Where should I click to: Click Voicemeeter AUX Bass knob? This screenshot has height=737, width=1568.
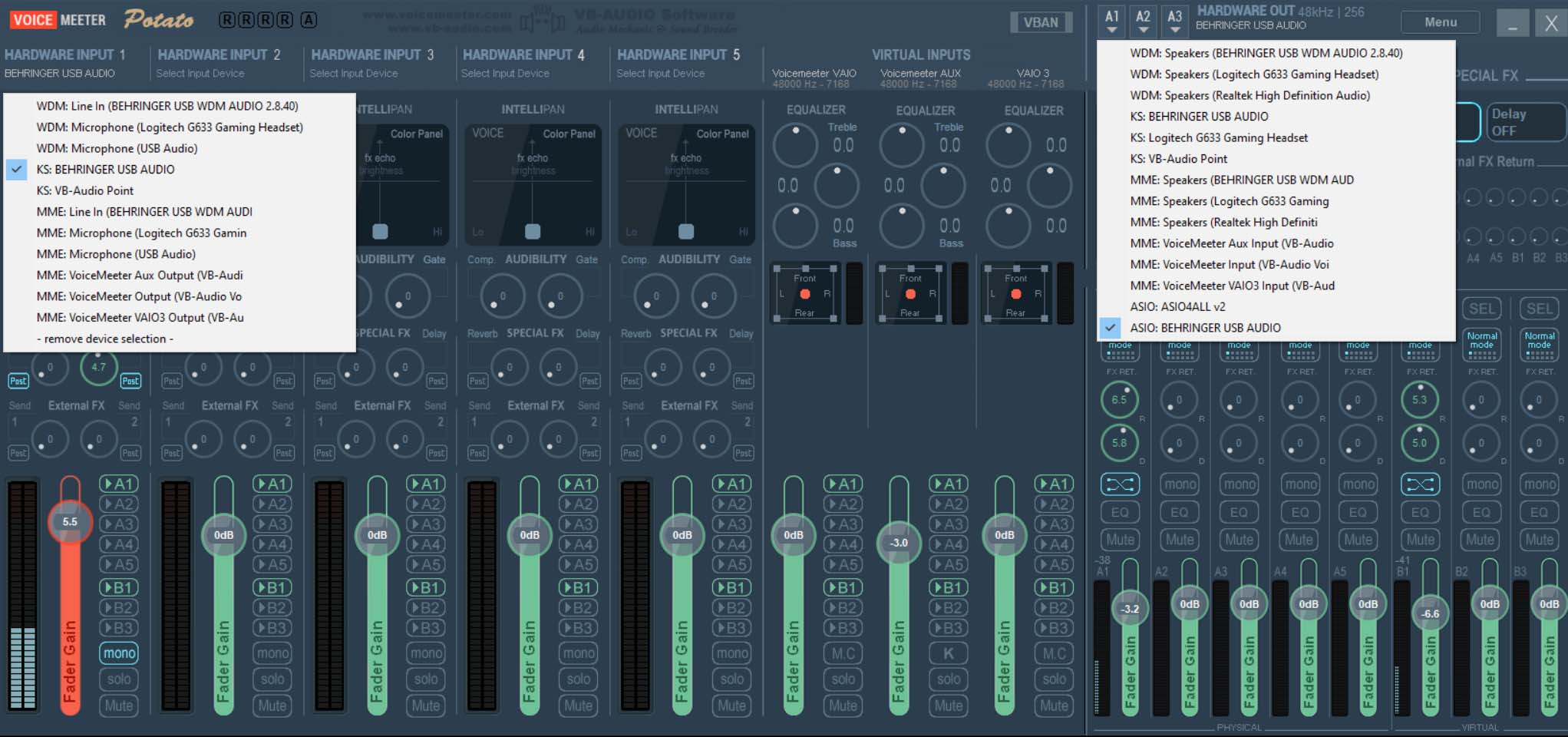coord(902,226)
